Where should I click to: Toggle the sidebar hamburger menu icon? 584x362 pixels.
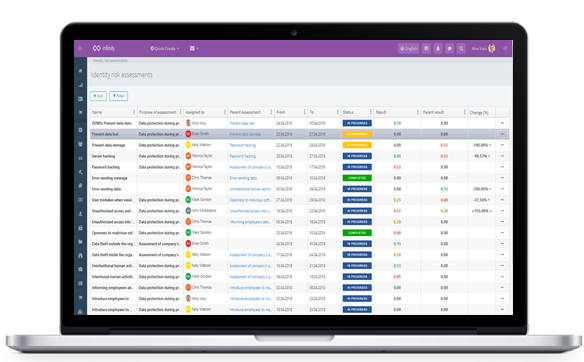click(x=80, y=48)
